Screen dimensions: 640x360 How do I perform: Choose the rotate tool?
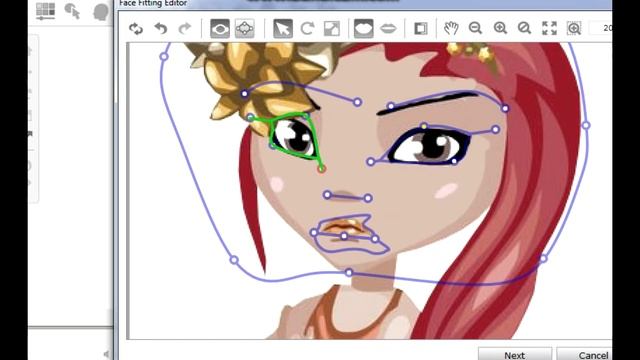click(x=307, y=29)
